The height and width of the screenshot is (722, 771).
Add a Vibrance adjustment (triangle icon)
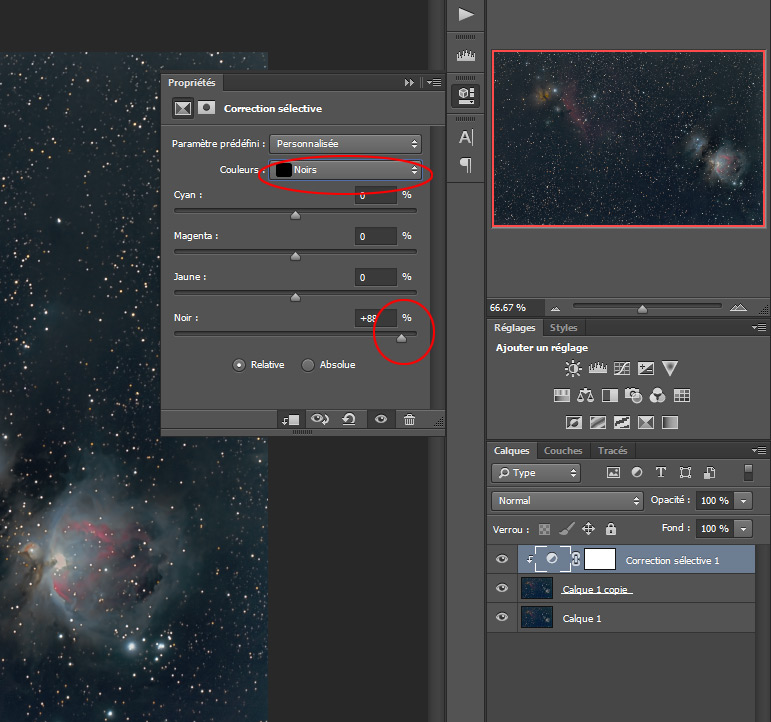[670, 368]
